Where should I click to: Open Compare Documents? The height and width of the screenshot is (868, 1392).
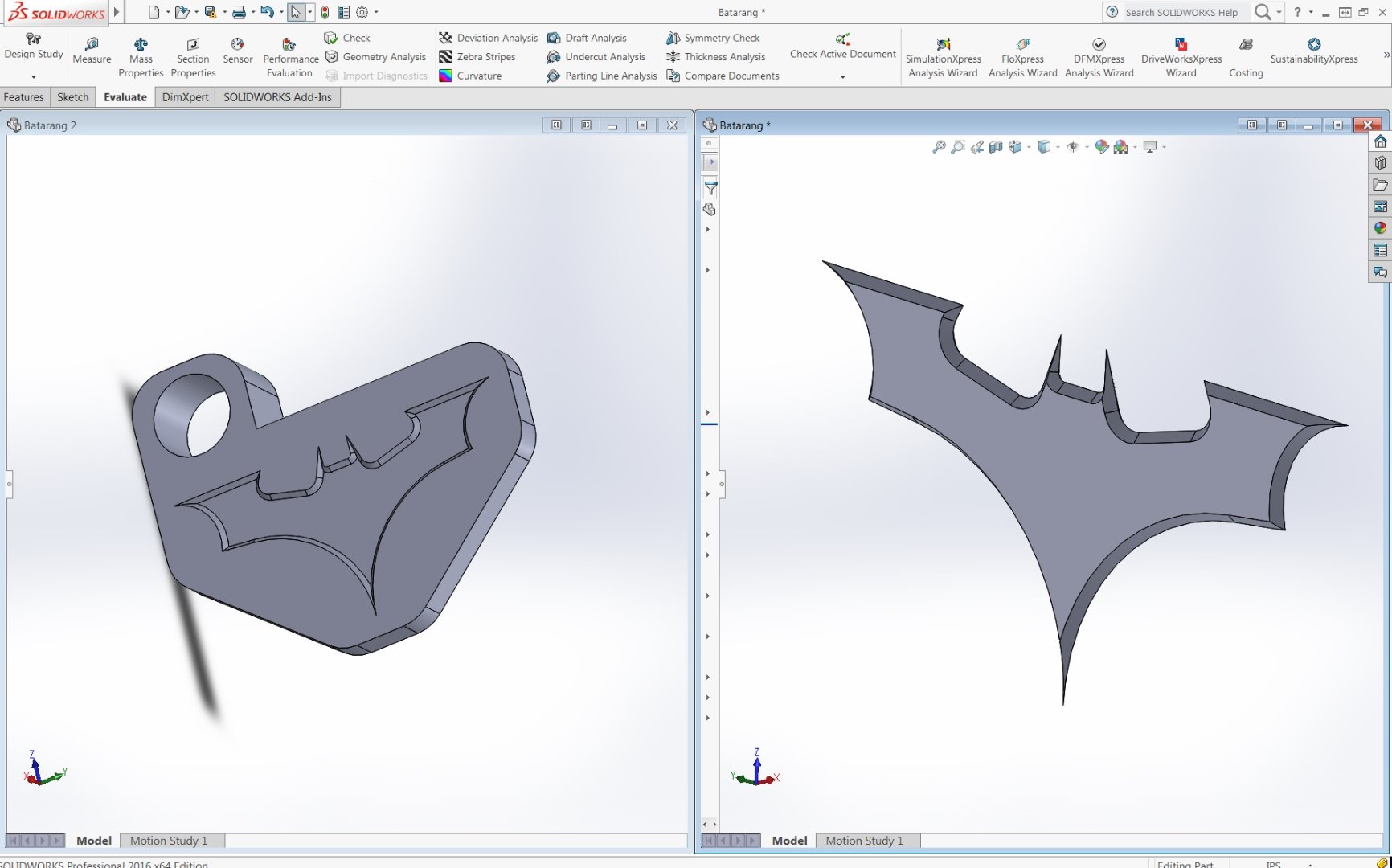click(x=723, y=76)
